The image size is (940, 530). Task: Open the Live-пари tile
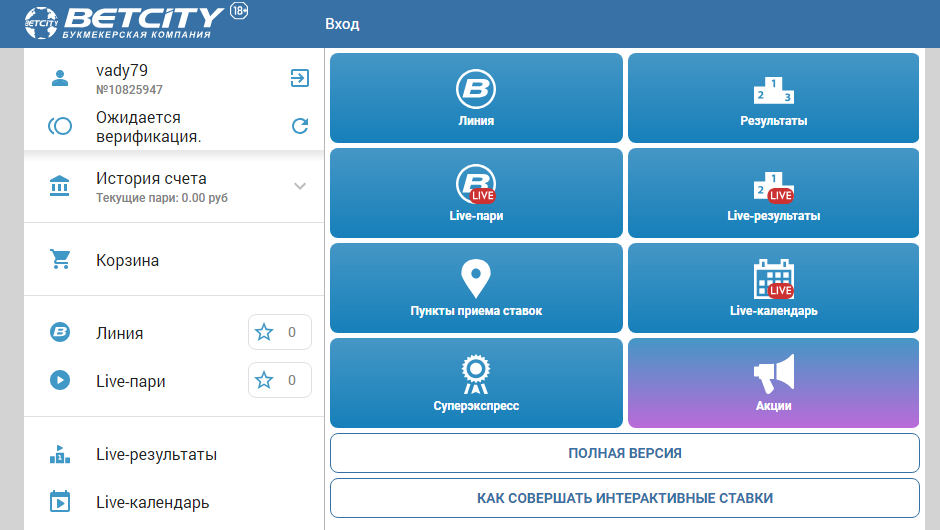click(476, 193)
